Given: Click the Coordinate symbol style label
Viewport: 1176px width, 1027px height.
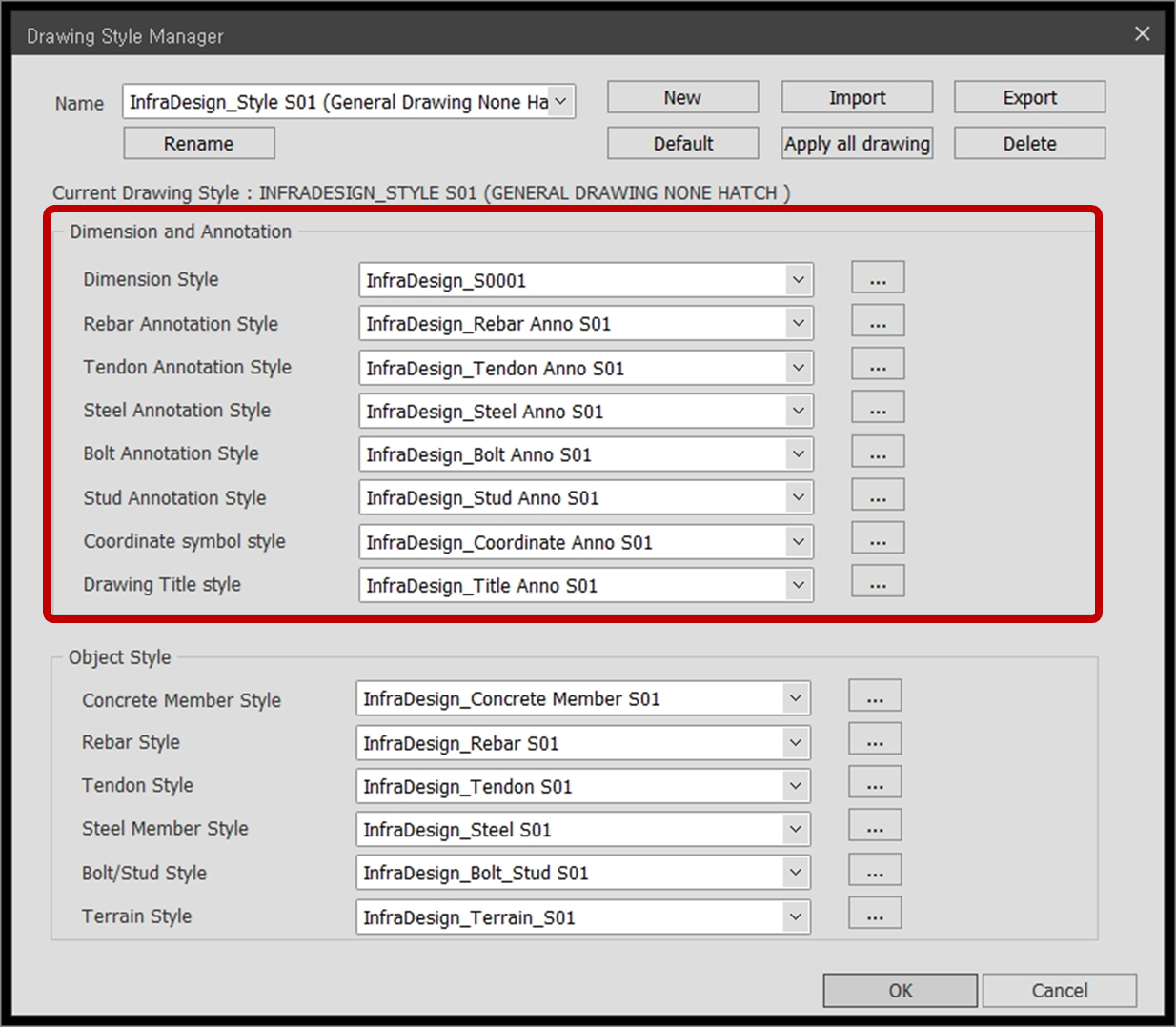Looking at the screenshot, I should (185, 541).
